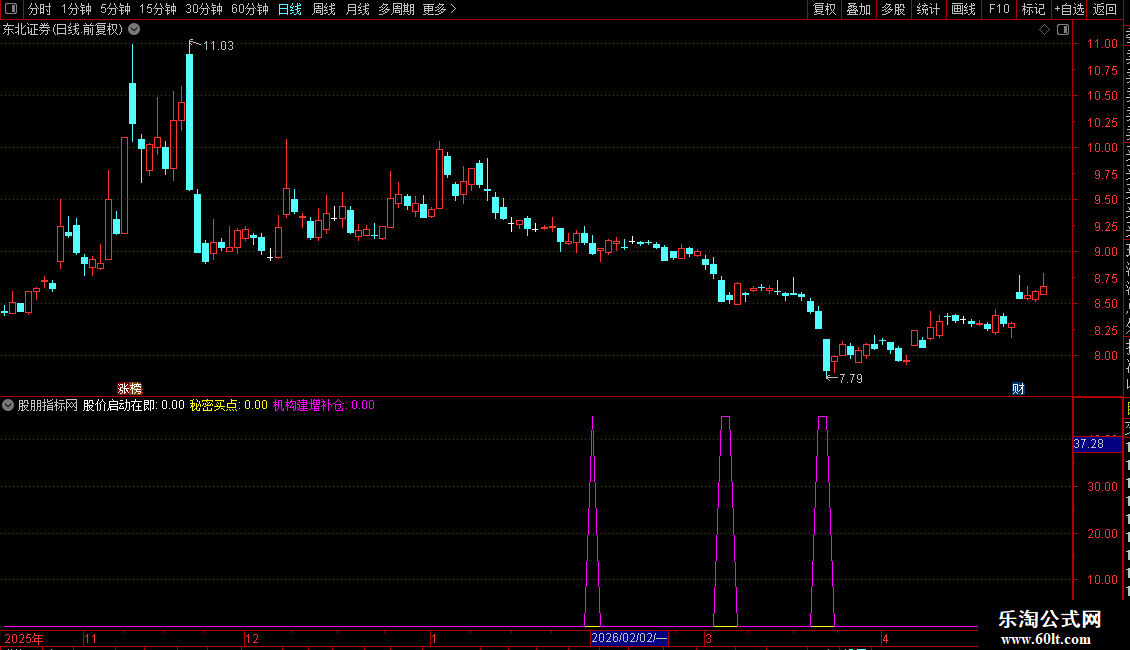Toggle the left sidebar panel icon
Image resolution: width=1130 pixels, height=650 pixels.
pyautogui.click(x=11, y=9)
